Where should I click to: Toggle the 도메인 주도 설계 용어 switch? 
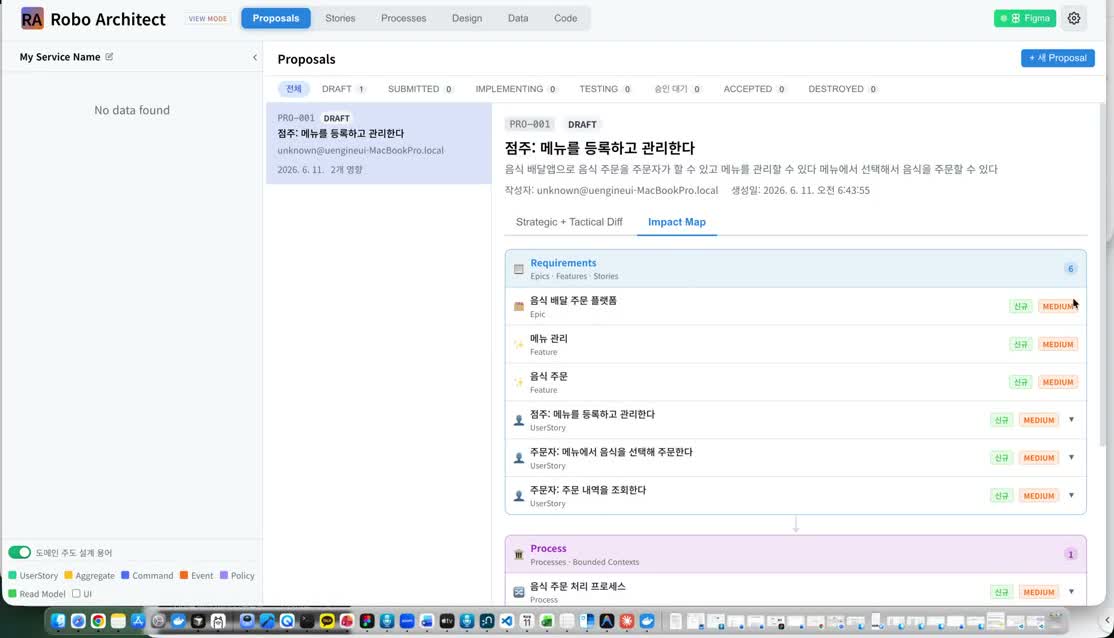point(19,552)
